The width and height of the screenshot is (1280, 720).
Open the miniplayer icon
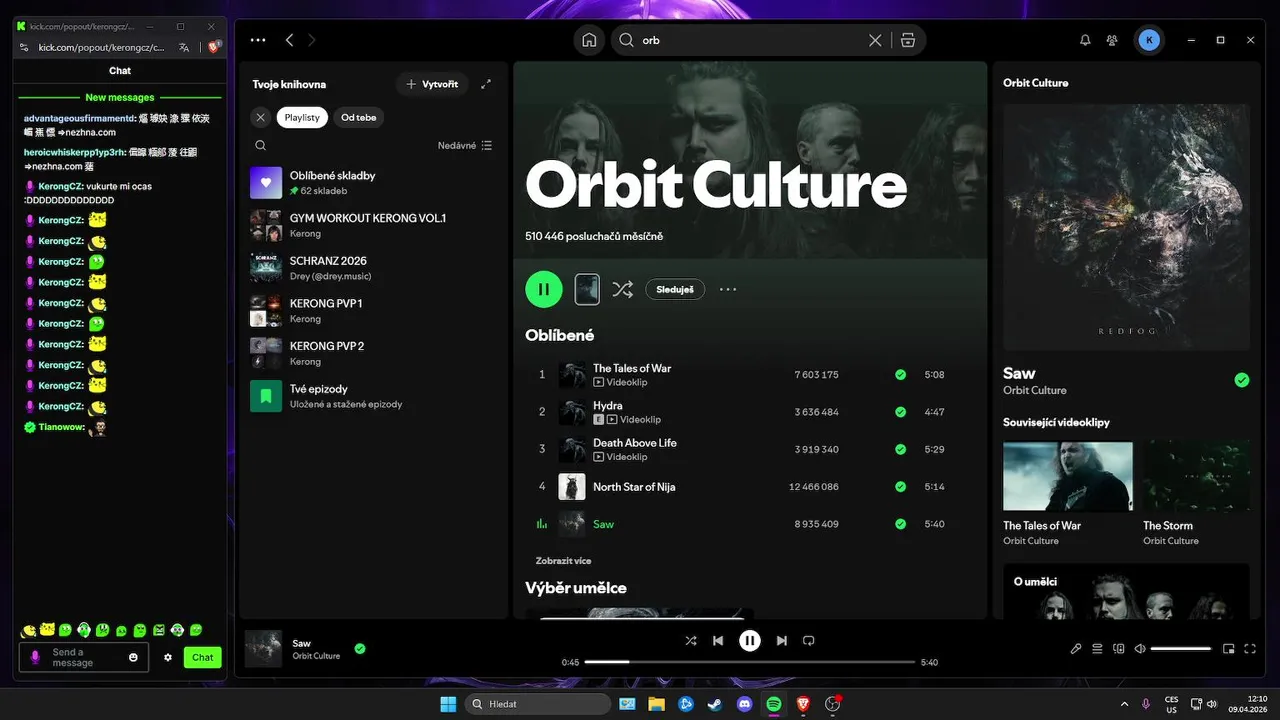(1229, 648)
